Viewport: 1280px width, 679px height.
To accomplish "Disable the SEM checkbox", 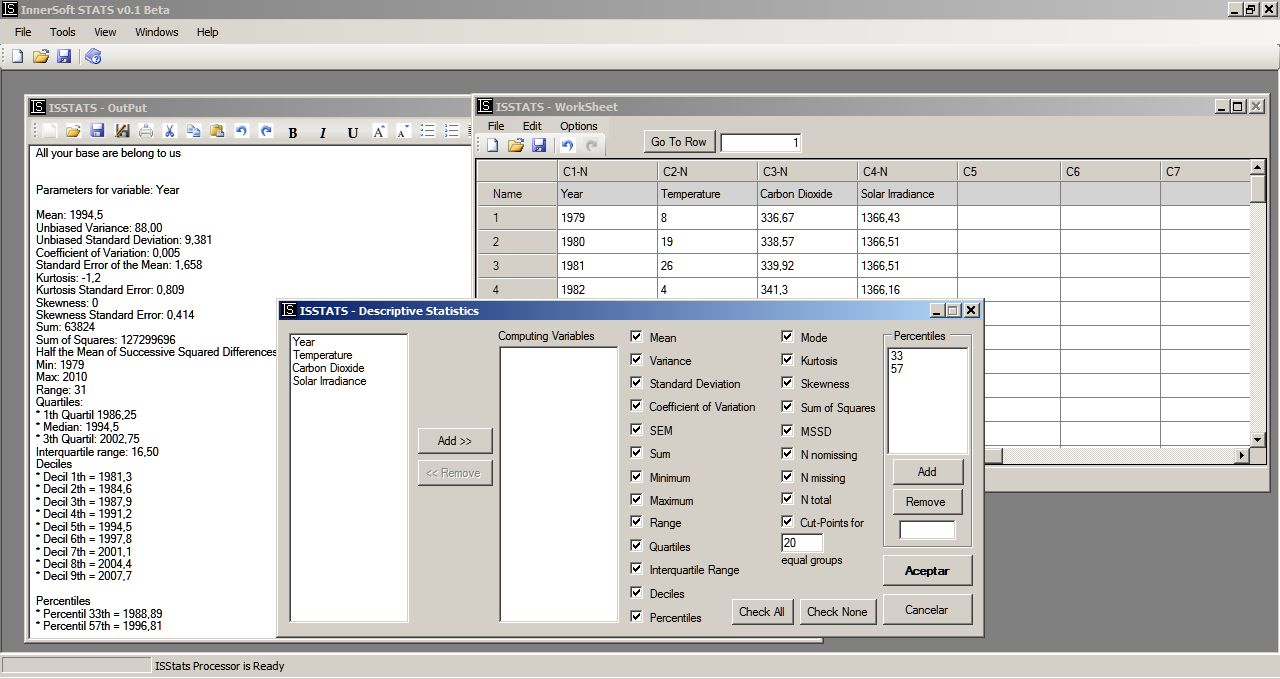I will point(637,430).
